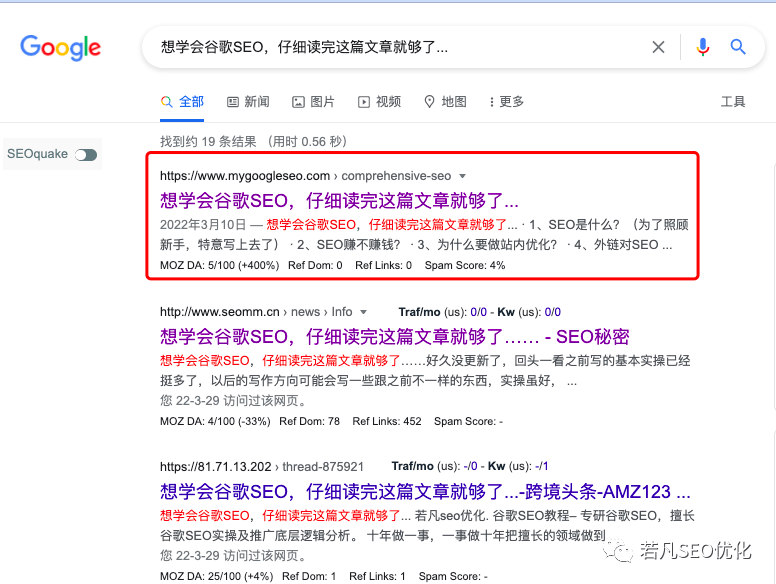Click MOZ DA: 25/100 (+4%) text
The width and height of the screenshot is (776, 584).
click(217, 577)
